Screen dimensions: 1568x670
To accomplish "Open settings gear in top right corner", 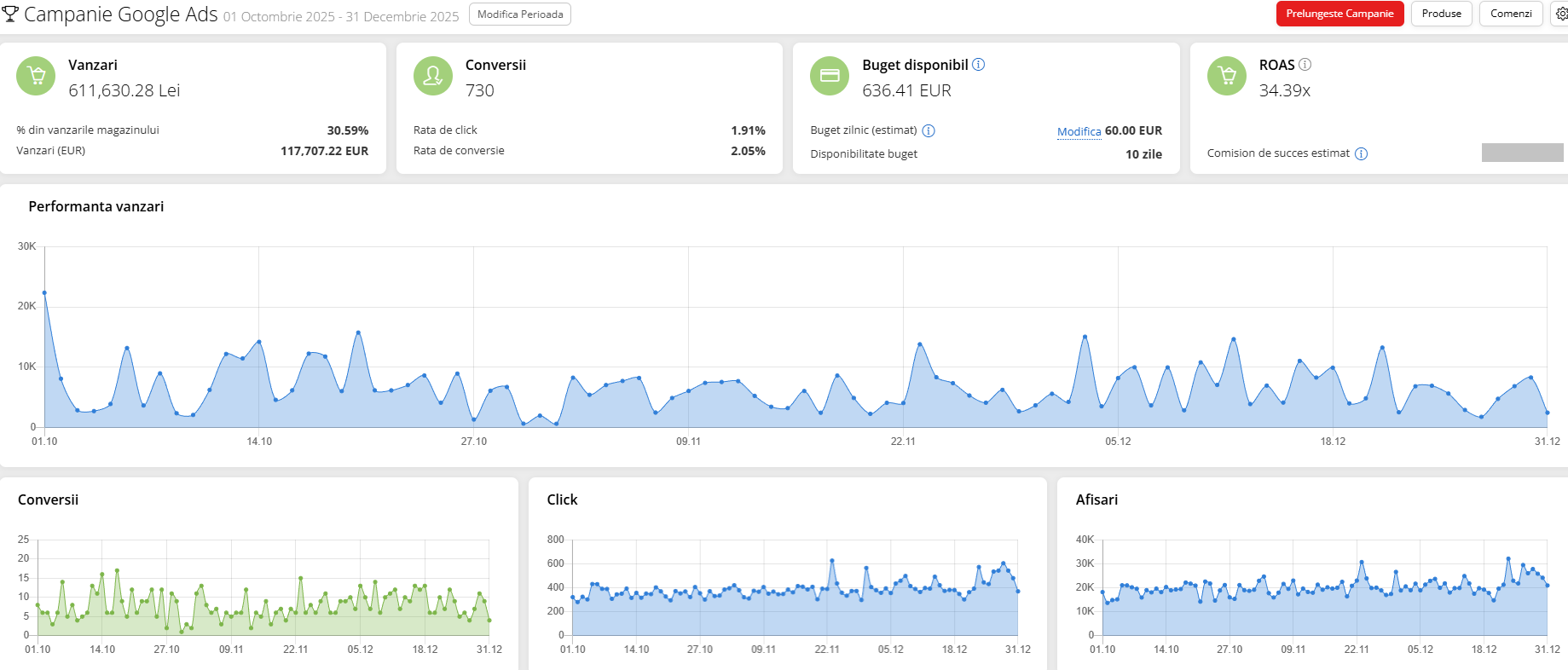I will coord(1561,14).
